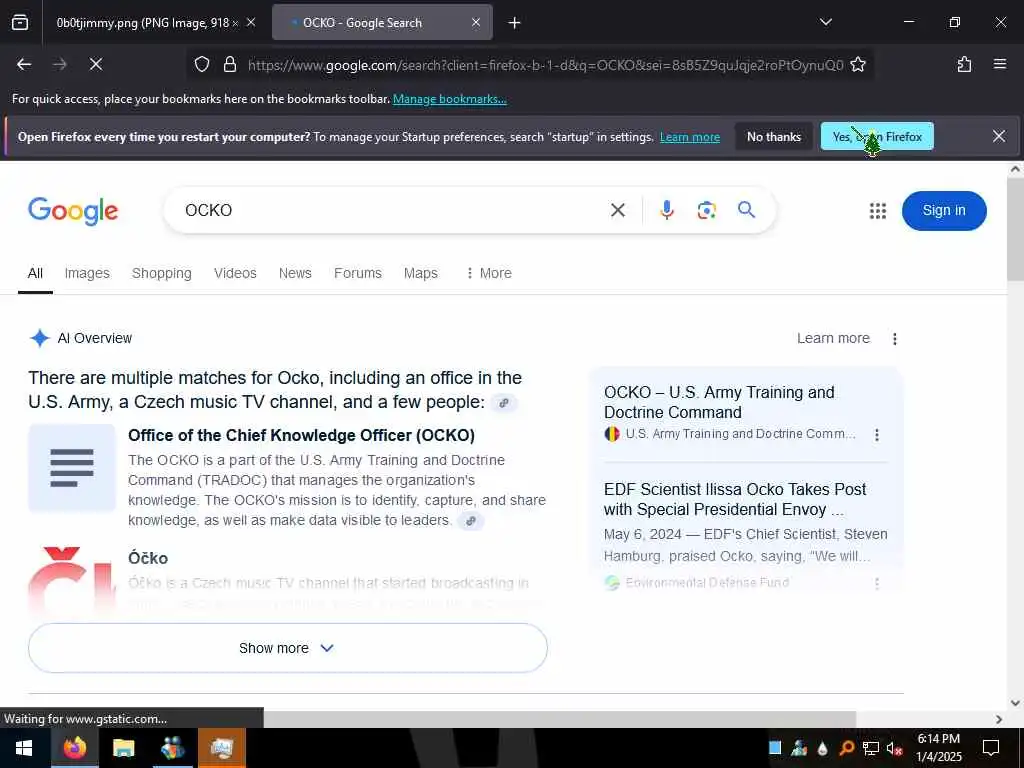Submit search with magnifier icon
The height and width of the screenshot is (768, 1024).
click(746, 210)
